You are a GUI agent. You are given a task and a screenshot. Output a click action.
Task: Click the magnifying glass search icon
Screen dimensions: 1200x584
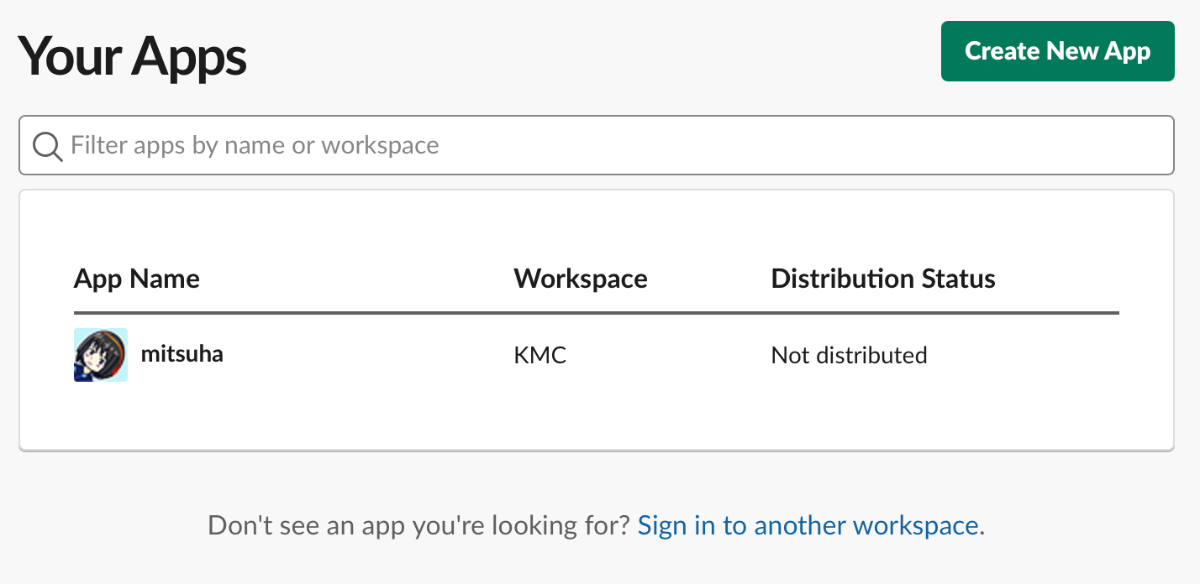coord(48,146)
